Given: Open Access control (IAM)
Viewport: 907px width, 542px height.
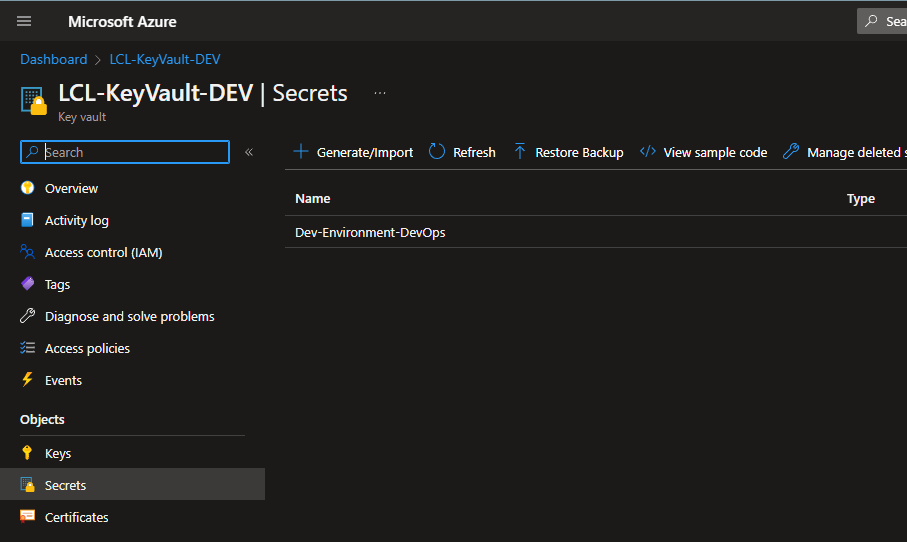Looking at the screenshot, I should click(104, 253).
